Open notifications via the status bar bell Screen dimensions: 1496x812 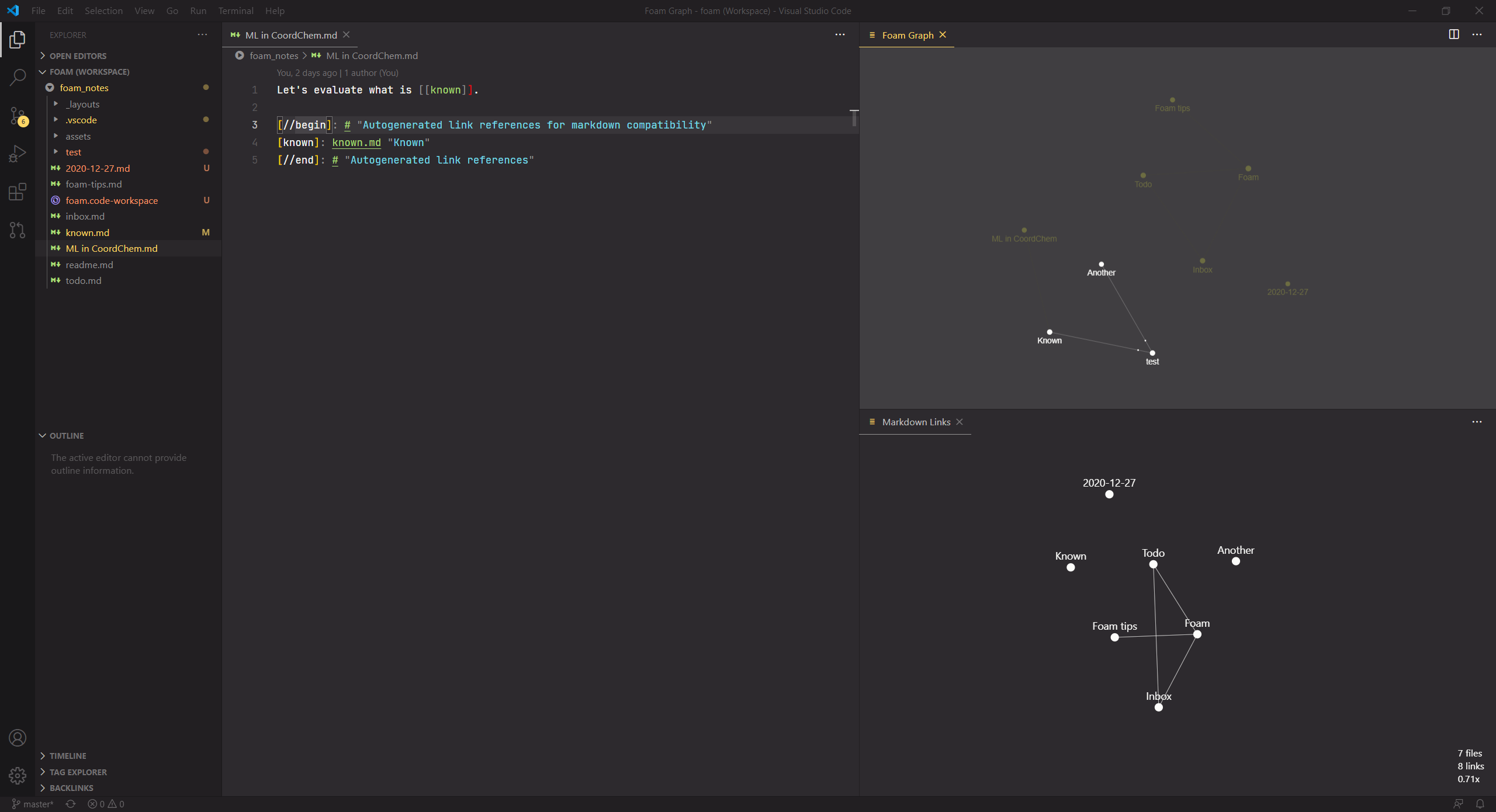point(1480,803)
